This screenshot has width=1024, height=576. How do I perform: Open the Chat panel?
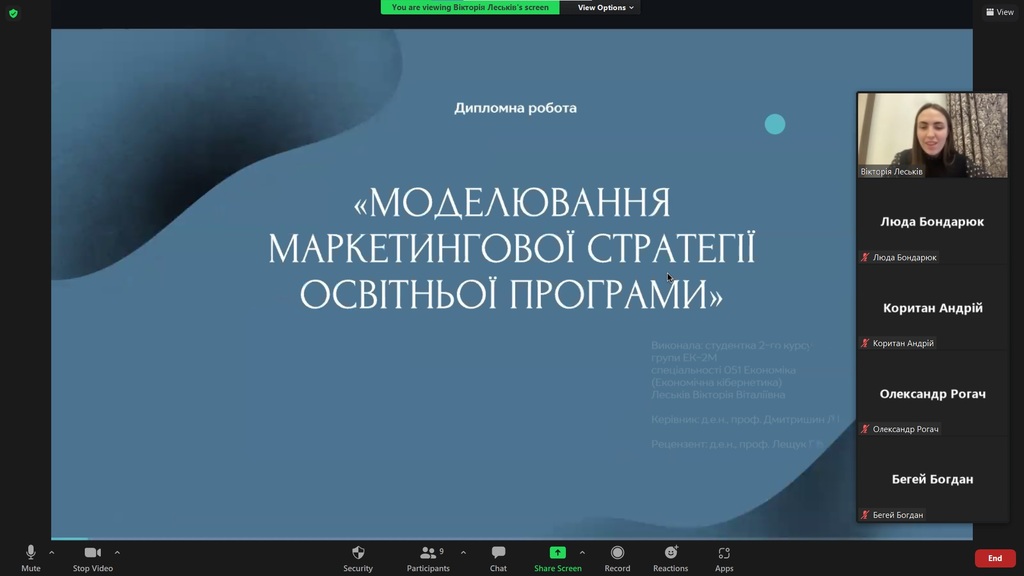(x=498, y=553)
